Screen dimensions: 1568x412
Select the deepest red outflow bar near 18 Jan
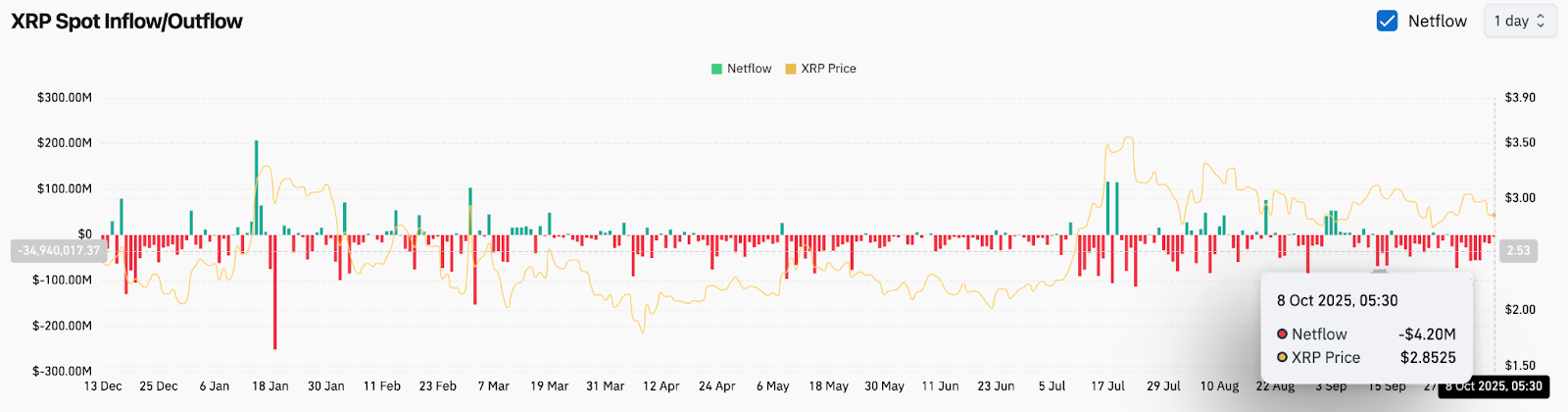click(274, 292)
